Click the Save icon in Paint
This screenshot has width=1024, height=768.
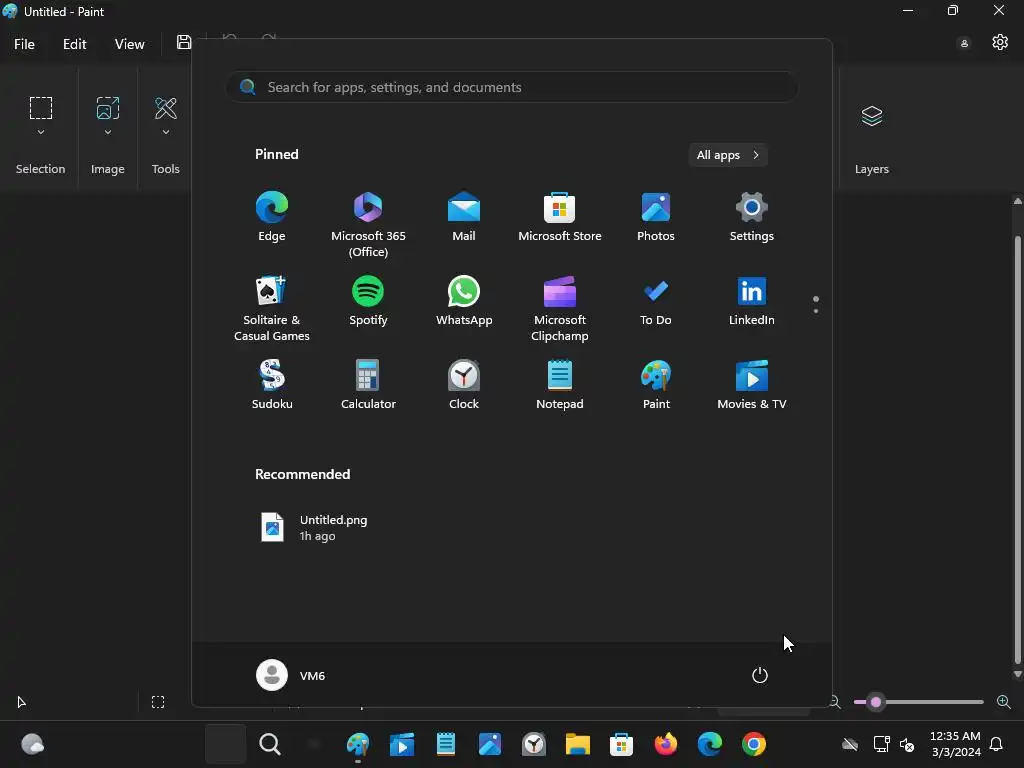(184, 42)
